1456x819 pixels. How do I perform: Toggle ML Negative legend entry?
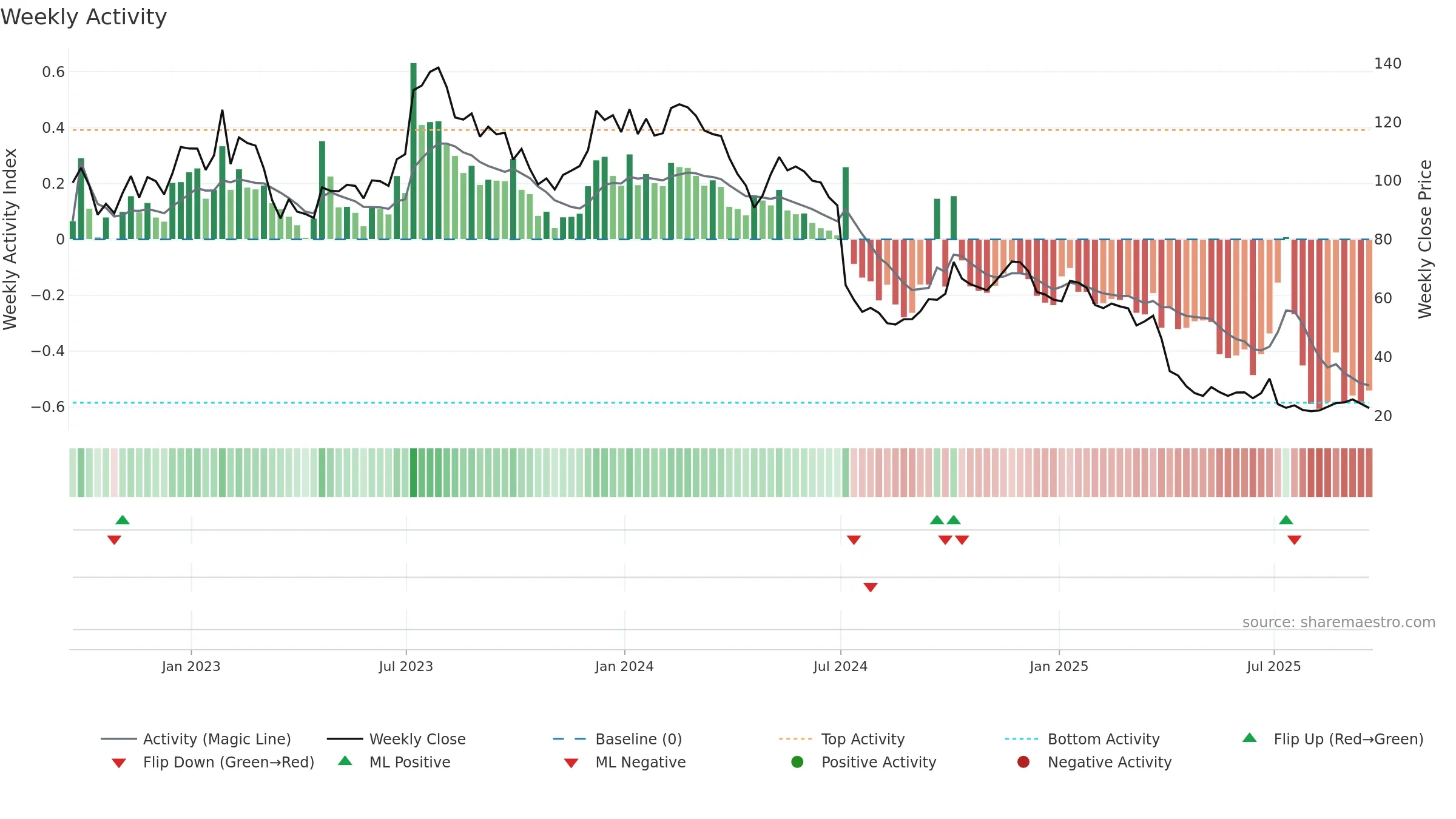click(625, 762)
